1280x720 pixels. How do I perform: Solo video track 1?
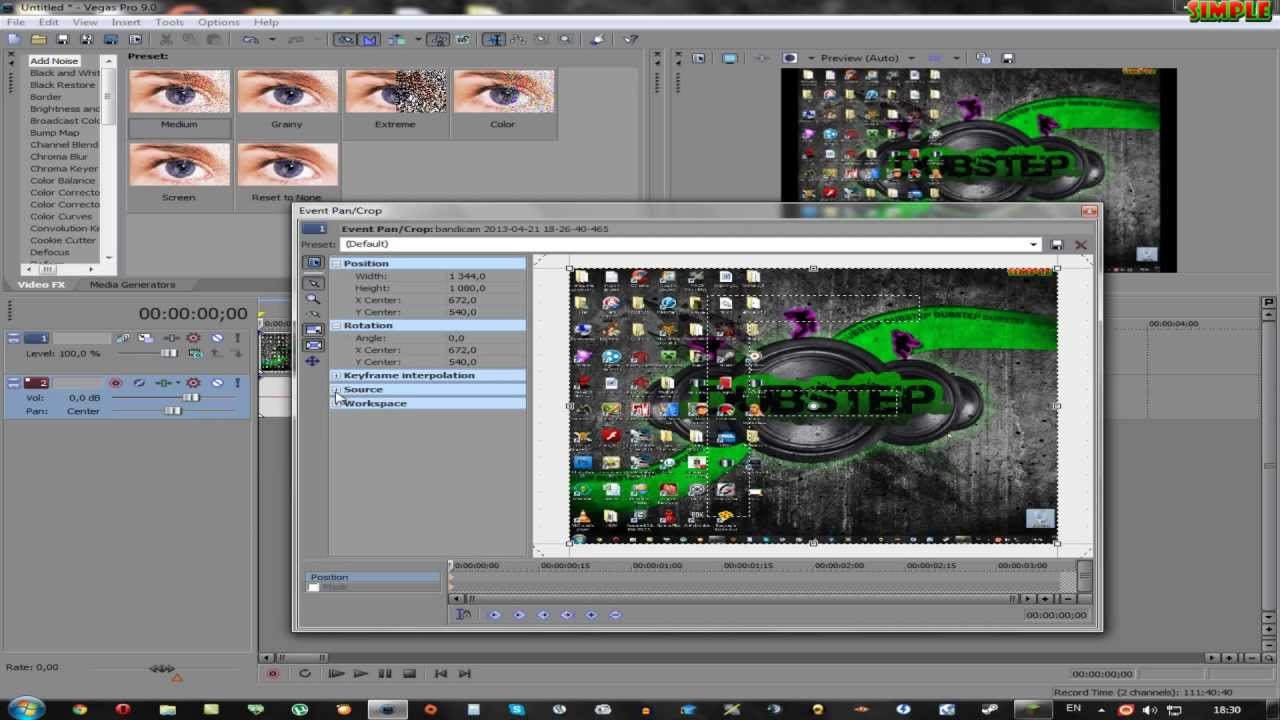tap(237, 338)
